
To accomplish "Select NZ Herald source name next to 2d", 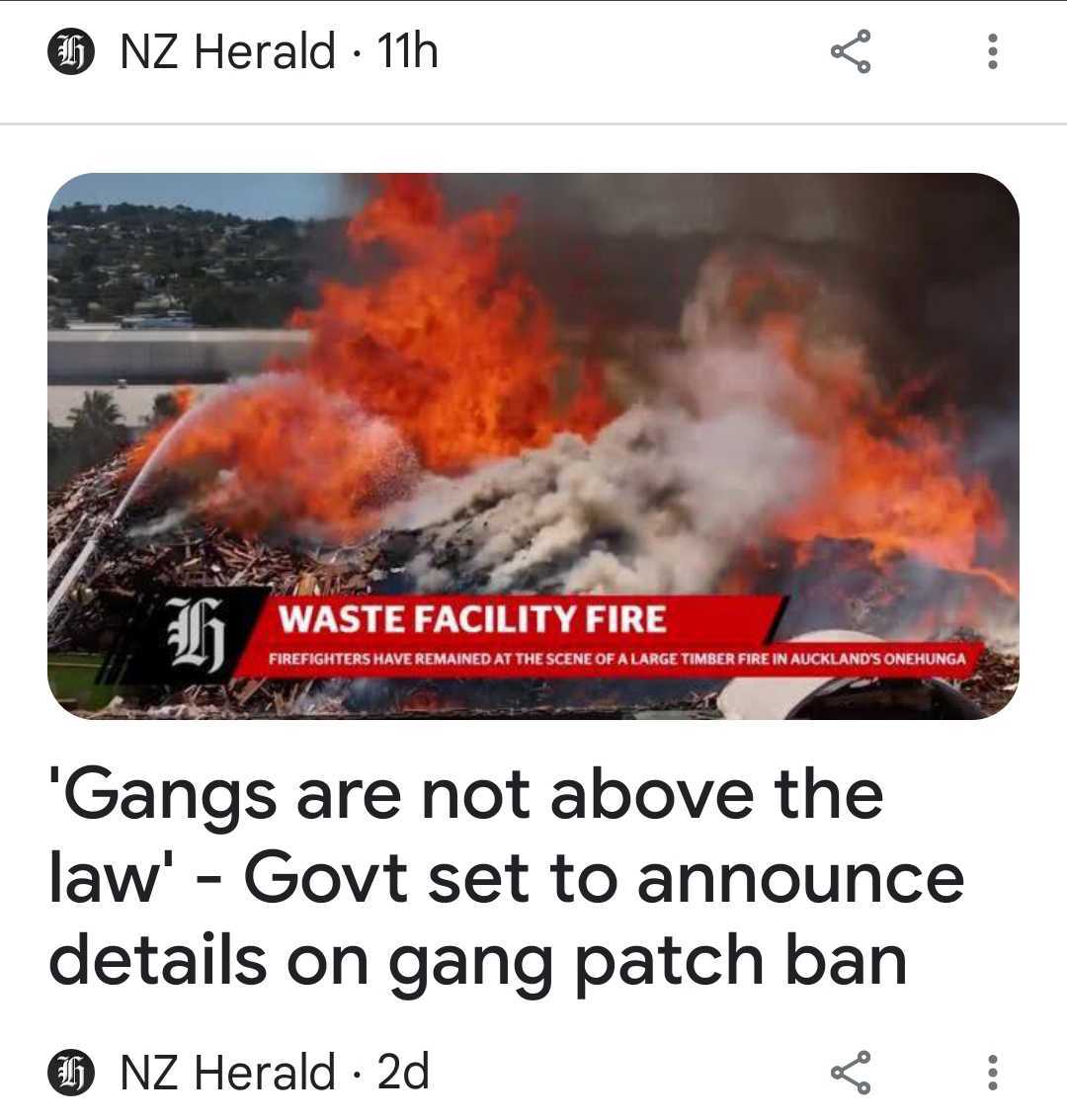I will (227, 1073).
